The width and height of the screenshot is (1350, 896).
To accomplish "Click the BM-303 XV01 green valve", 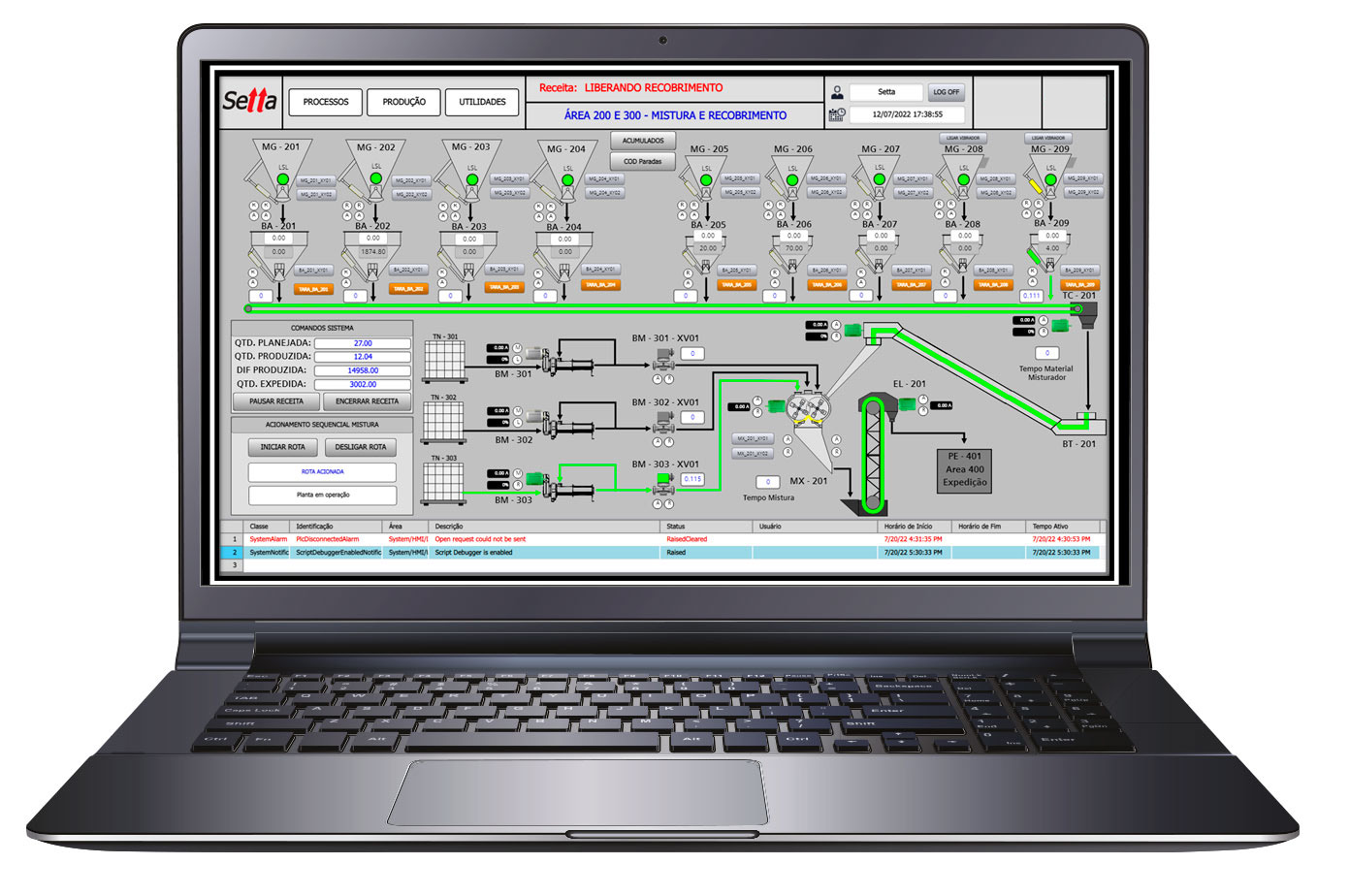I will [664, 480].
